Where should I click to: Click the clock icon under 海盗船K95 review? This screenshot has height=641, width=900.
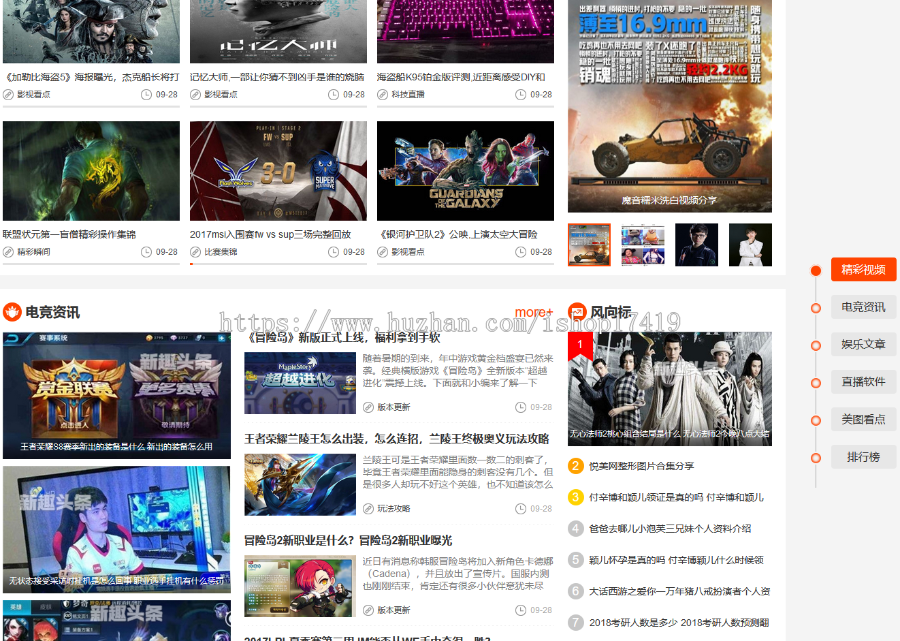pos(521,95)
